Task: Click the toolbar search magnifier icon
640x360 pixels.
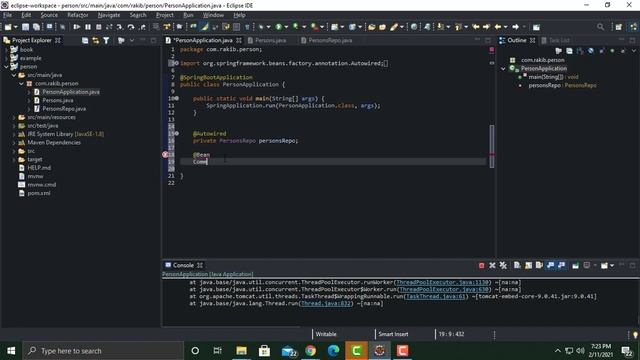Action: point(600,27)
